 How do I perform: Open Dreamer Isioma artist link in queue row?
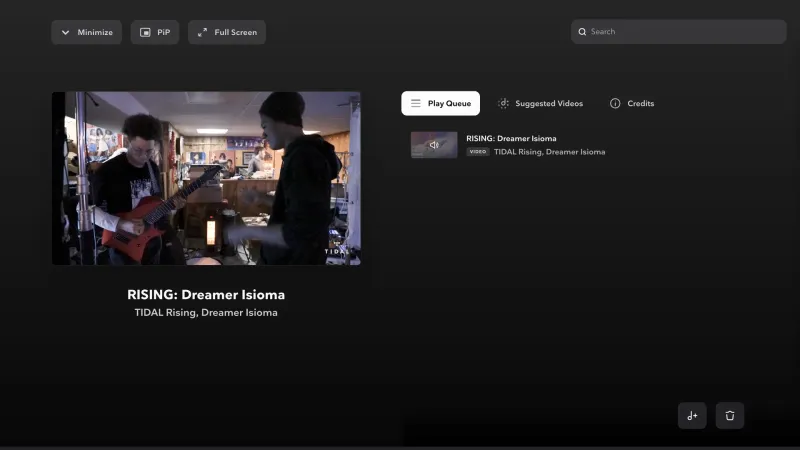point(576,152)
